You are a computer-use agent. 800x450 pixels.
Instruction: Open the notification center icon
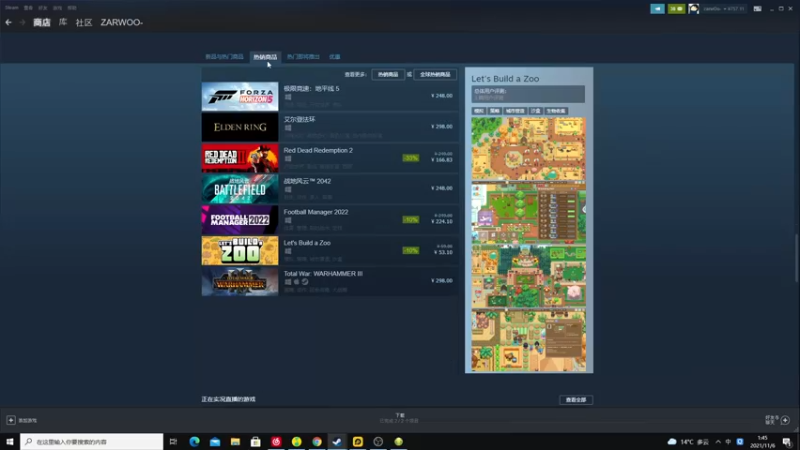click(787, 442)
